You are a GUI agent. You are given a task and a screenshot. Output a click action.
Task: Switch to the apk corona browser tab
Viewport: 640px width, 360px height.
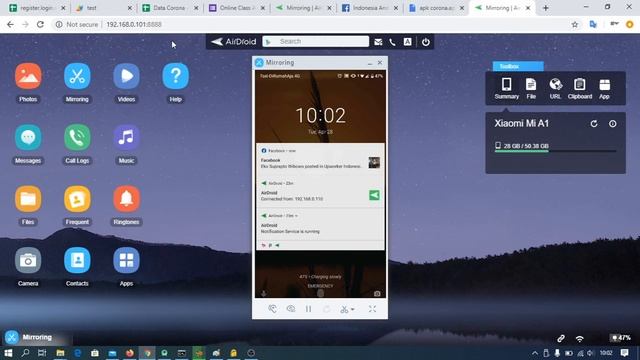(436, 8)
